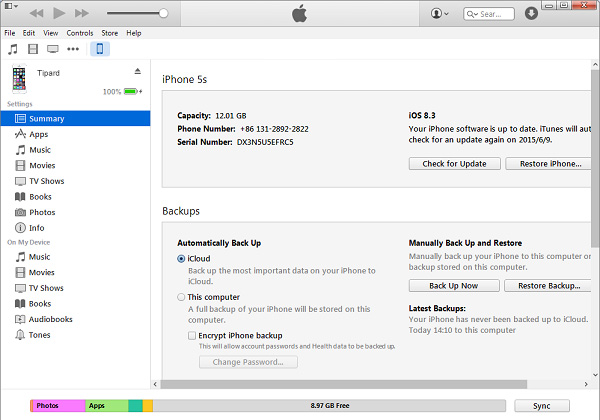Image resolution: width=600 pixels, height=420 pixels.
Task: Click the horizontal scrollbar left arrow
Action: (x=155, y=384)
